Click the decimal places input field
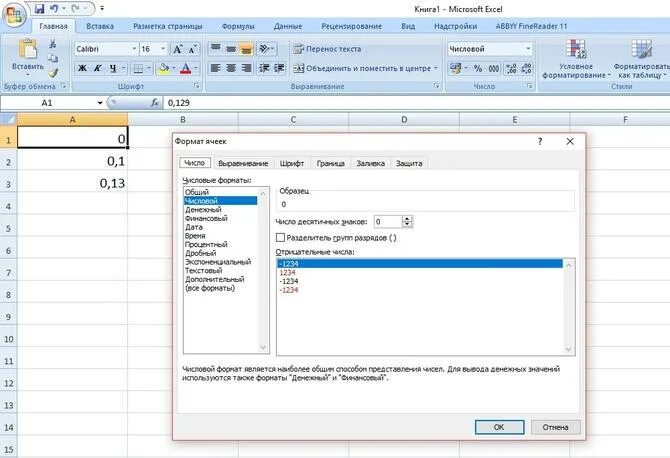The width and height of the screenshot is (670, 458). coord(388,222)
